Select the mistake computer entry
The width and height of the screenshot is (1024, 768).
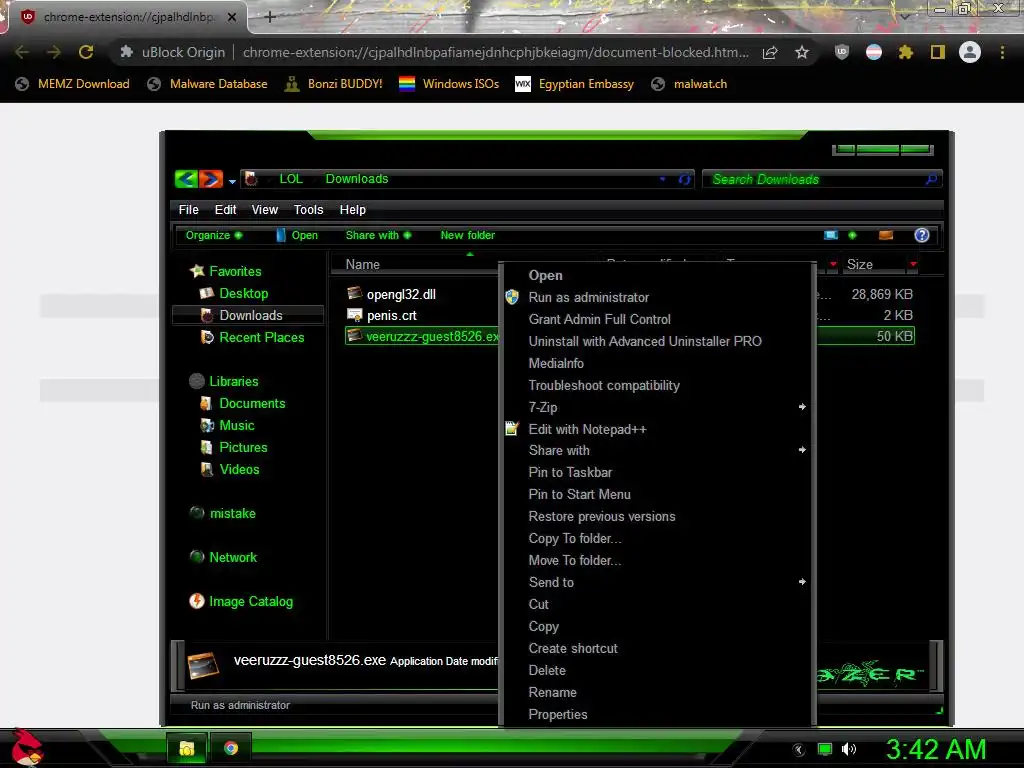[x=232, y=513]
